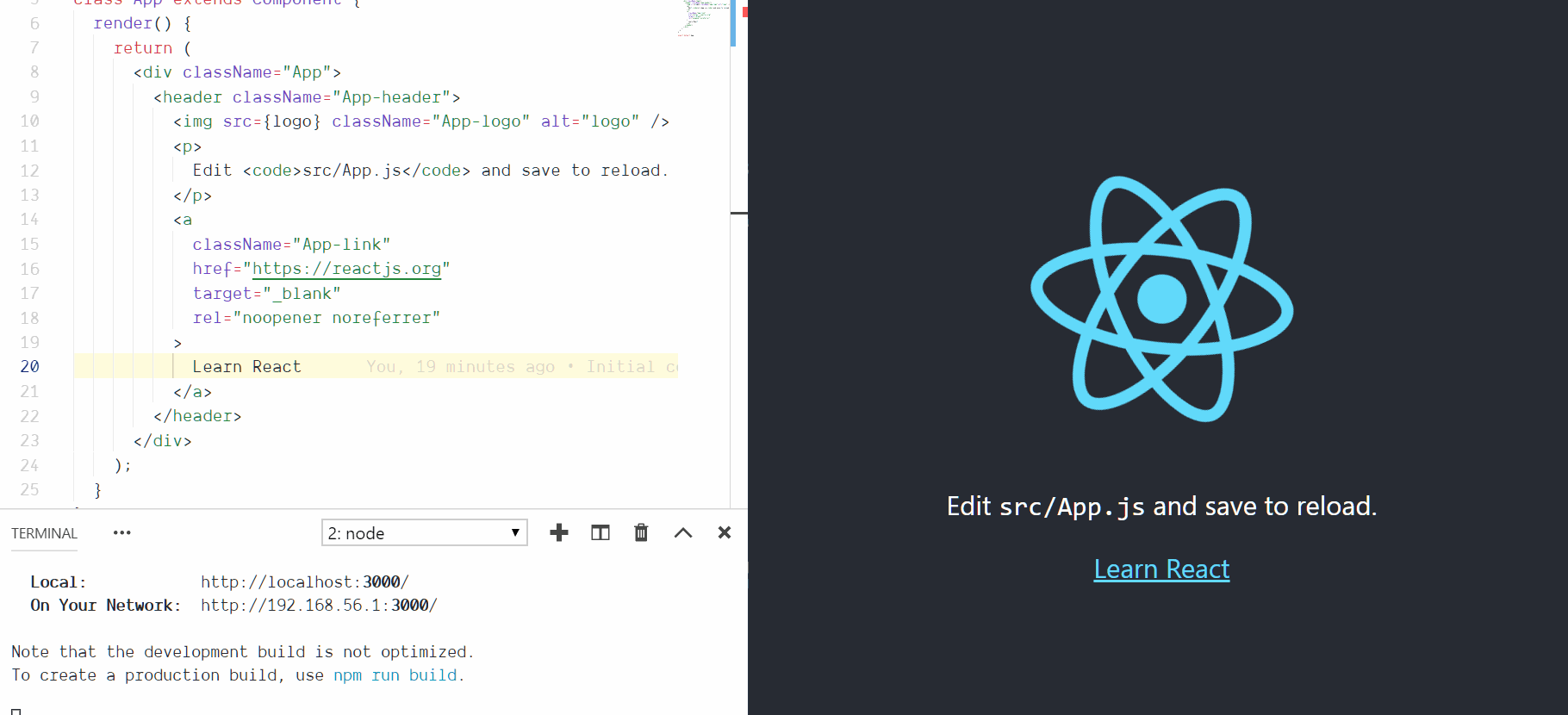Viewport: 1568px width, 715px height.
Task: Click the className="App-link" attribute on line 15
Action: coord(291,245)
